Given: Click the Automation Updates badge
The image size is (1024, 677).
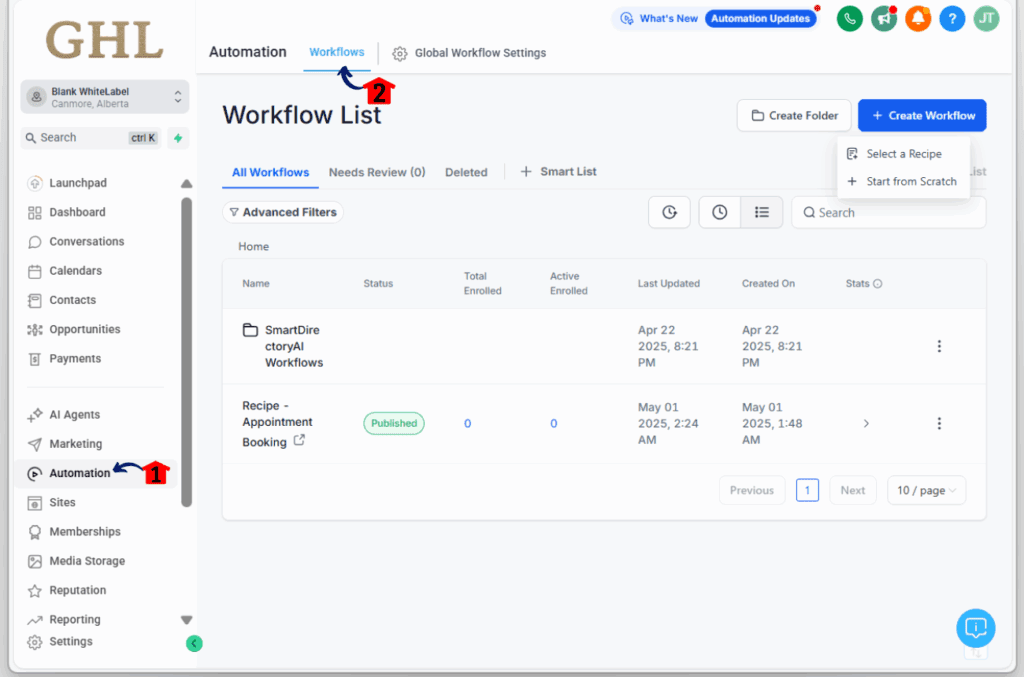Looking at the screenshot, I should click(760, 19).
